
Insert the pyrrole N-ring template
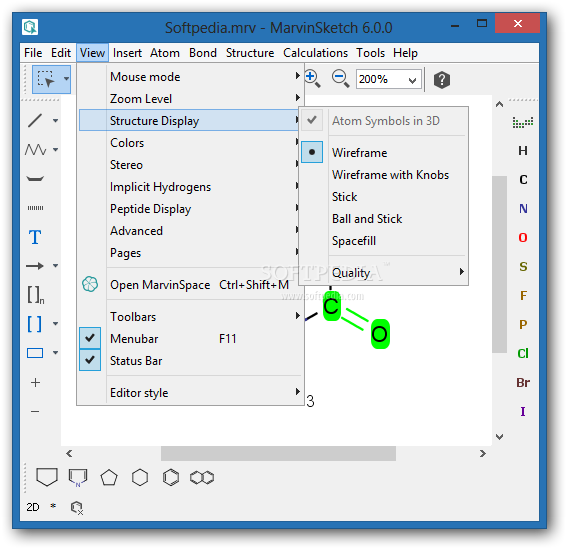click(x=78, y=478)
